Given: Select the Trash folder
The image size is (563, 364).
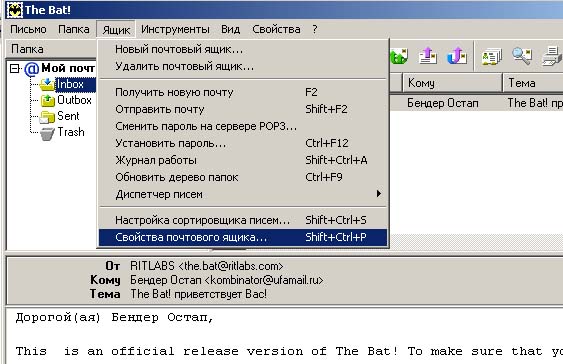Looking at the screenshot, I should [x=71, y=132].
